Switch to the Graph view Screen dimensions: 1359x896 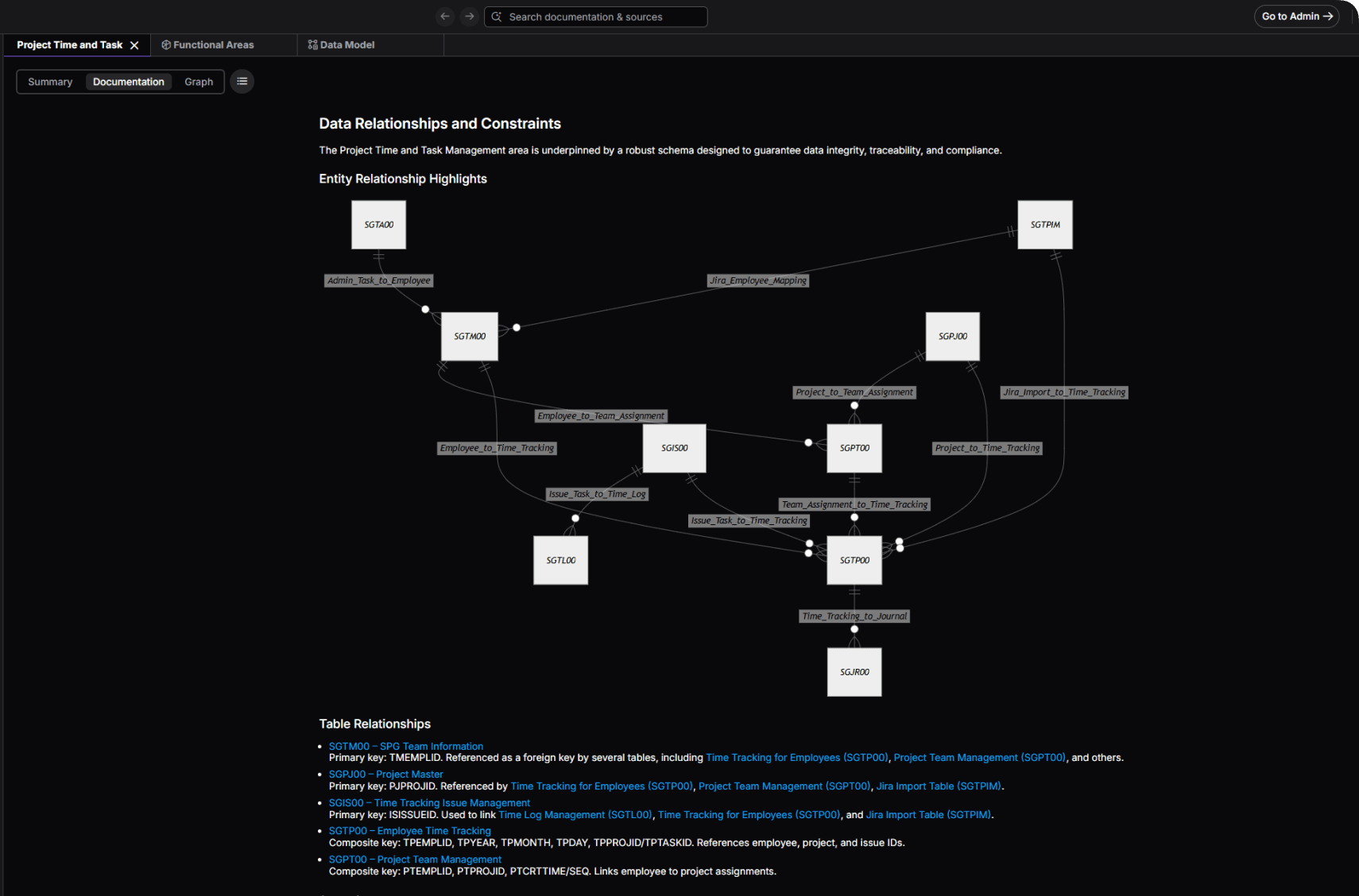coord(198,81)
